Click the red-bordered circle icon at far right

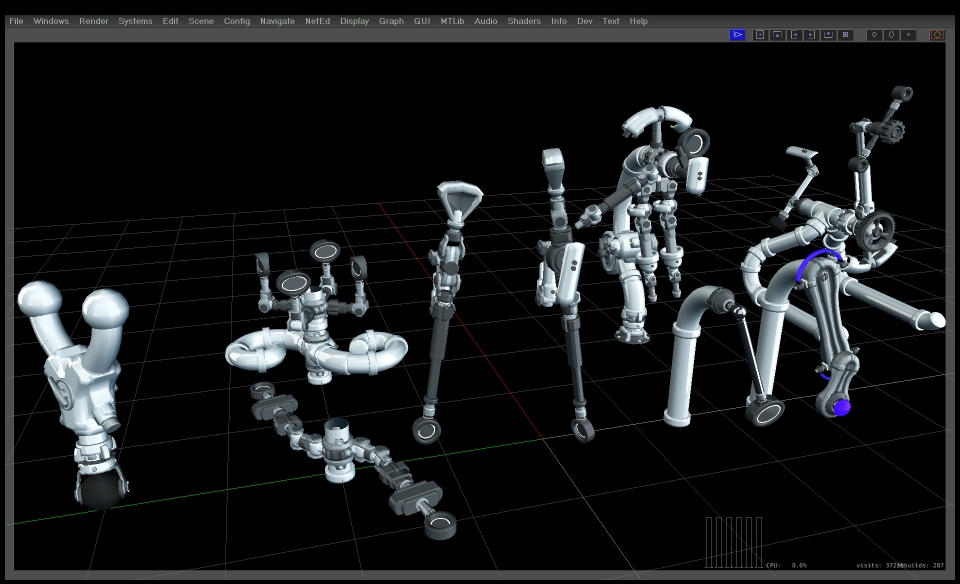[937, 35]
